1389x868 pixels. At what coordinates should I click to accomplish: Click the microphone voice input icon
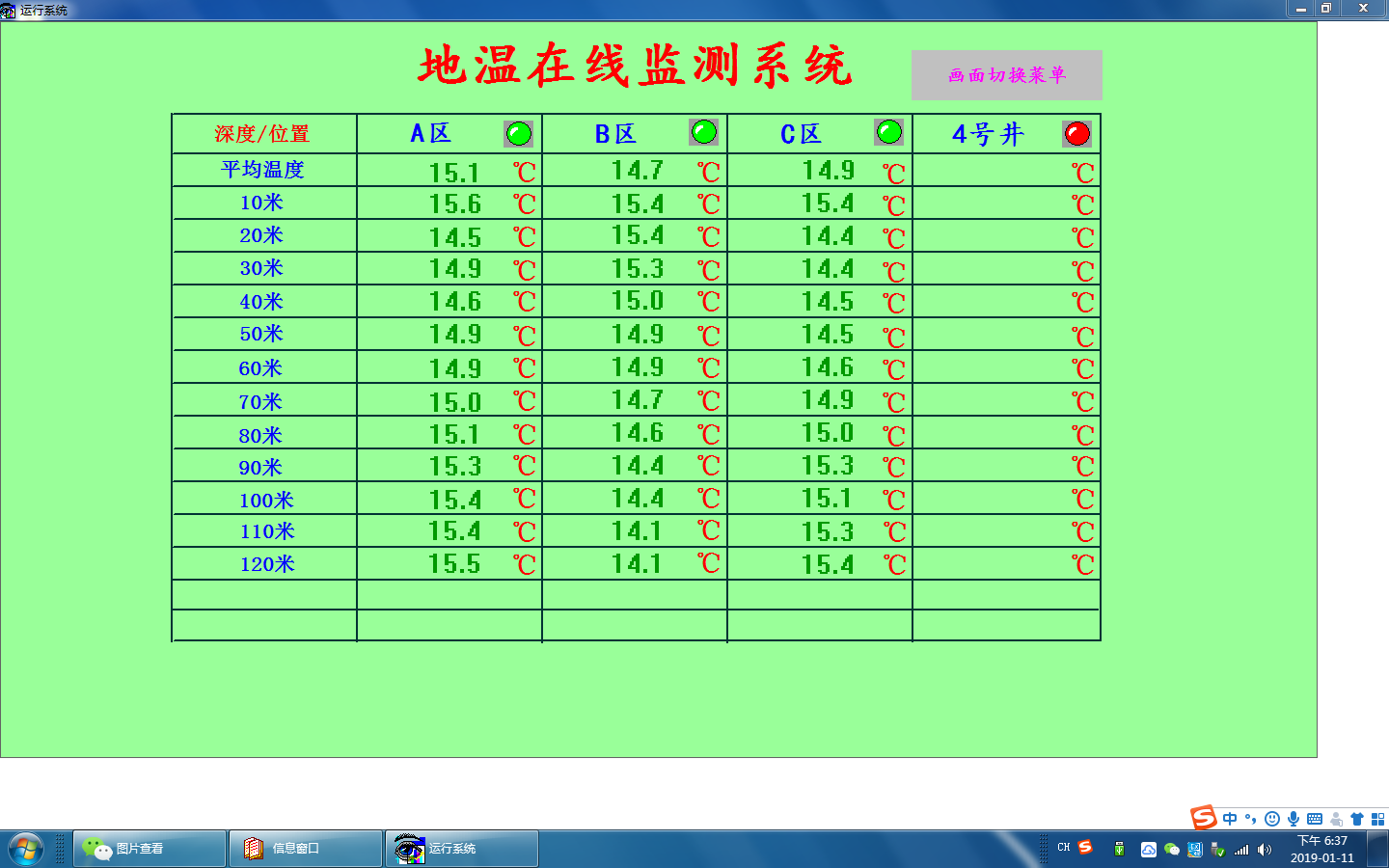click(1294, 819)
